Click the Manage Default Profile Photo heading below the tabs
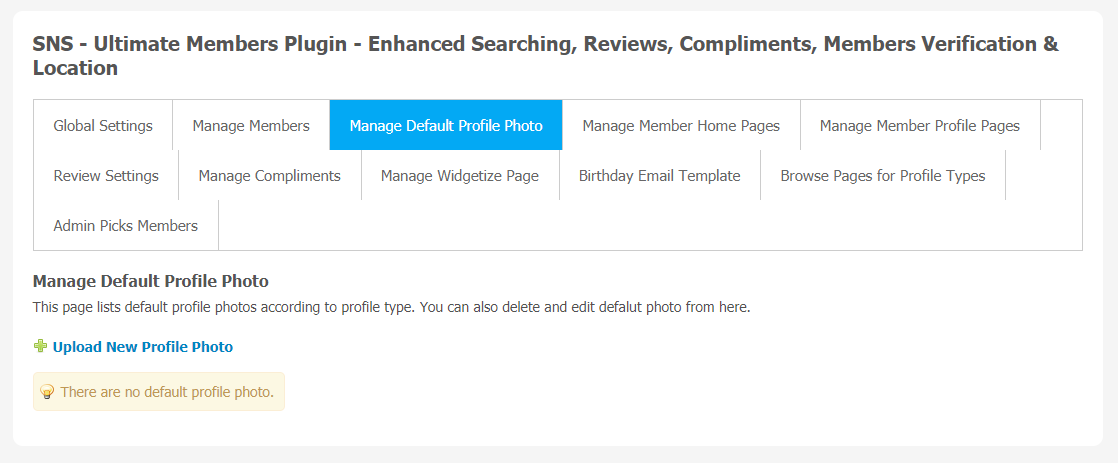Screen dimensions: 1118x463 click(150, 281)
